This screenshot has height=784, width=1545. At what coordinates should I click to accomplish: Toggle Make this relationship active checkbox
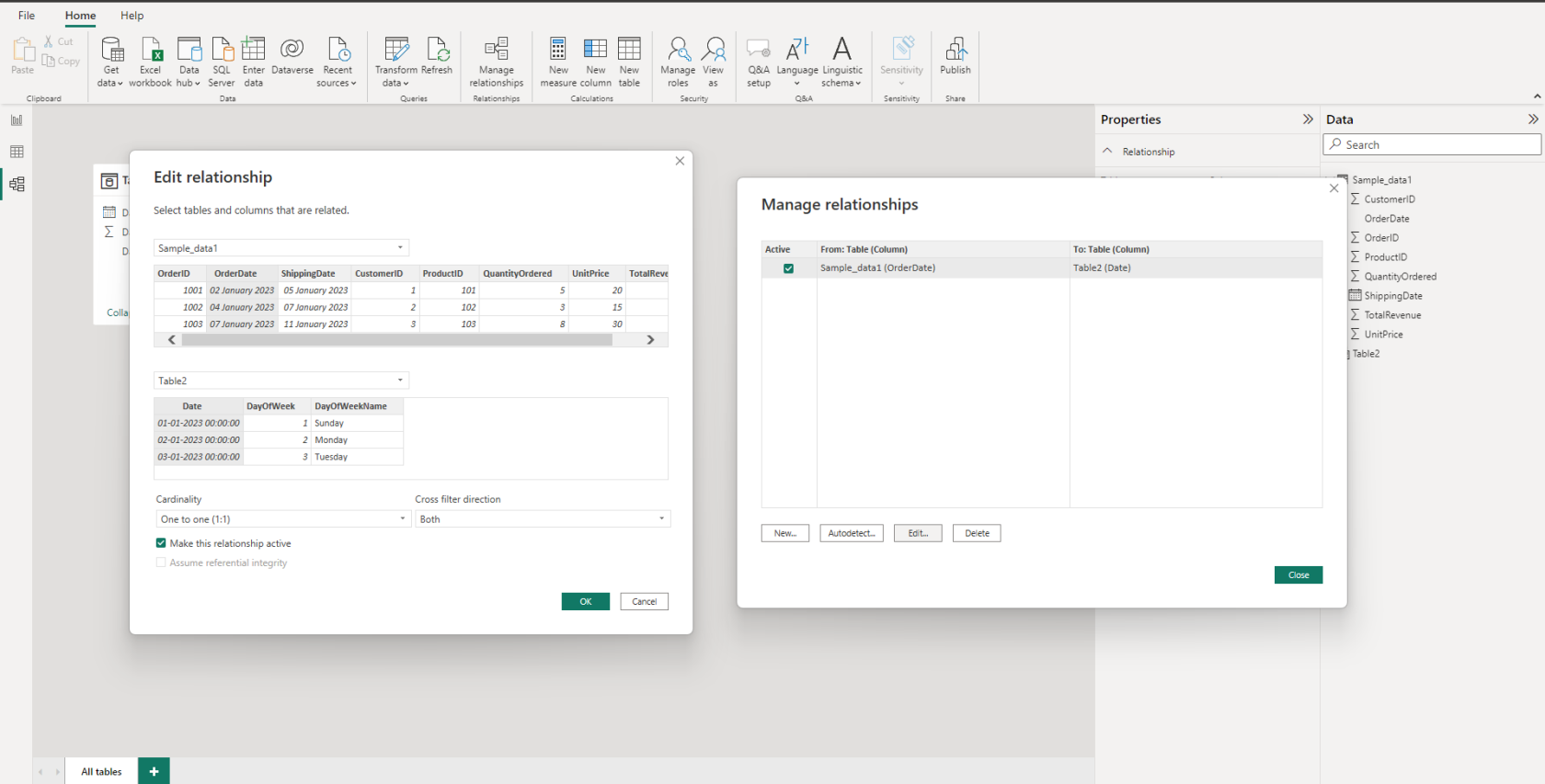coord(161,543)
